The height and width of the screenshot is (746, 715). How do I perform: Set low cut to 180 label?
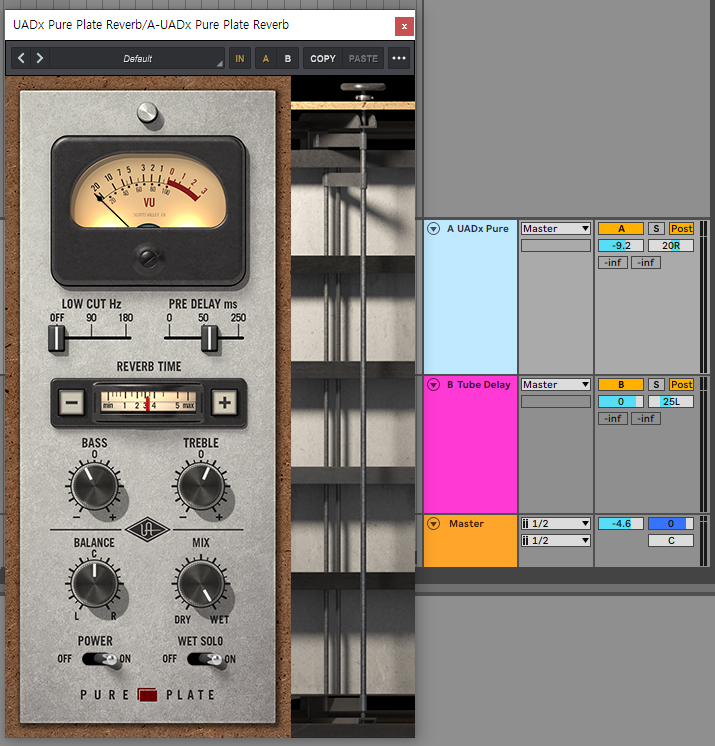[126, 318]
